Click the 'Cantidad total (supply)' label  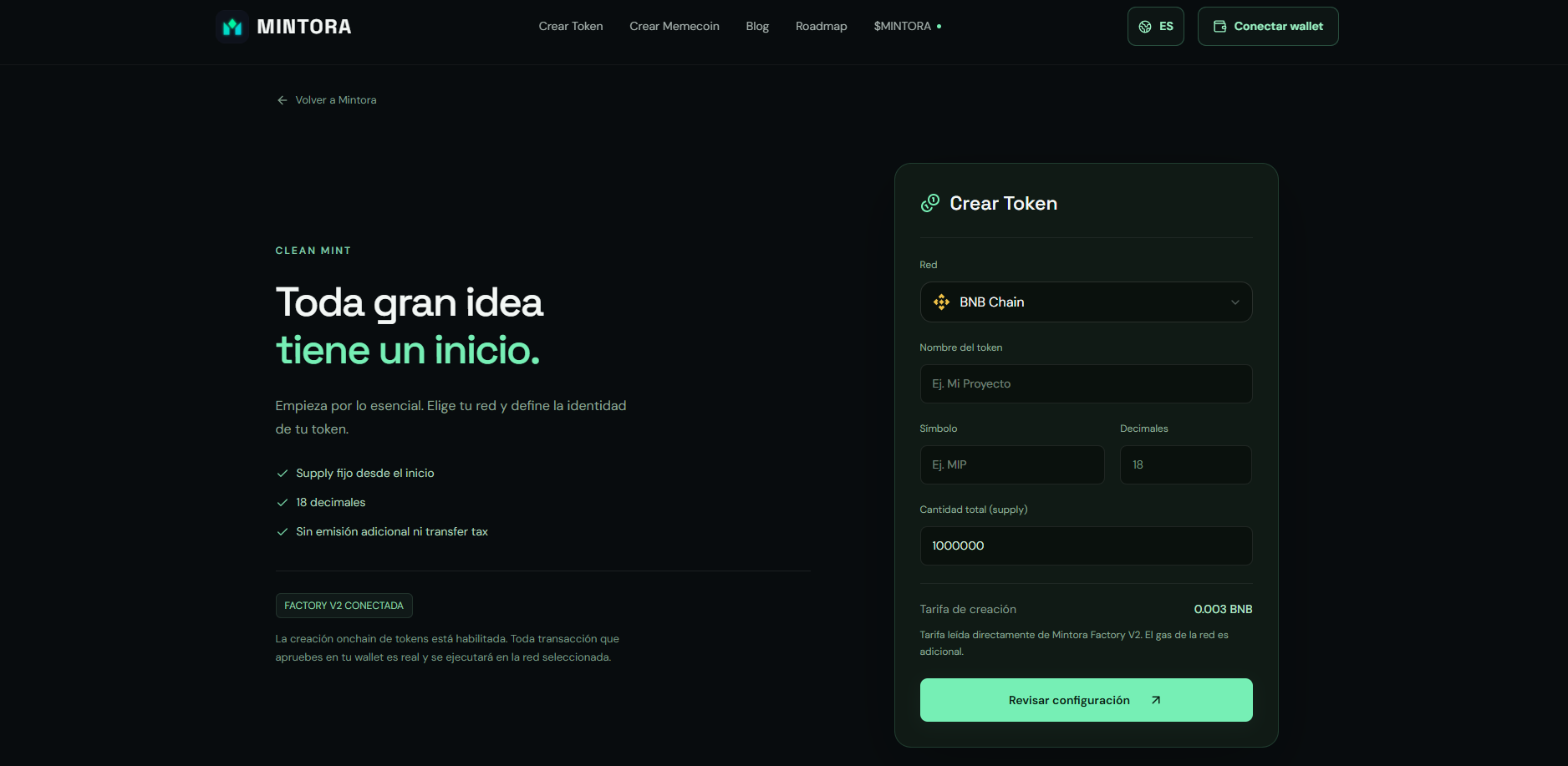pyautogui.click(x=974, y=510)
